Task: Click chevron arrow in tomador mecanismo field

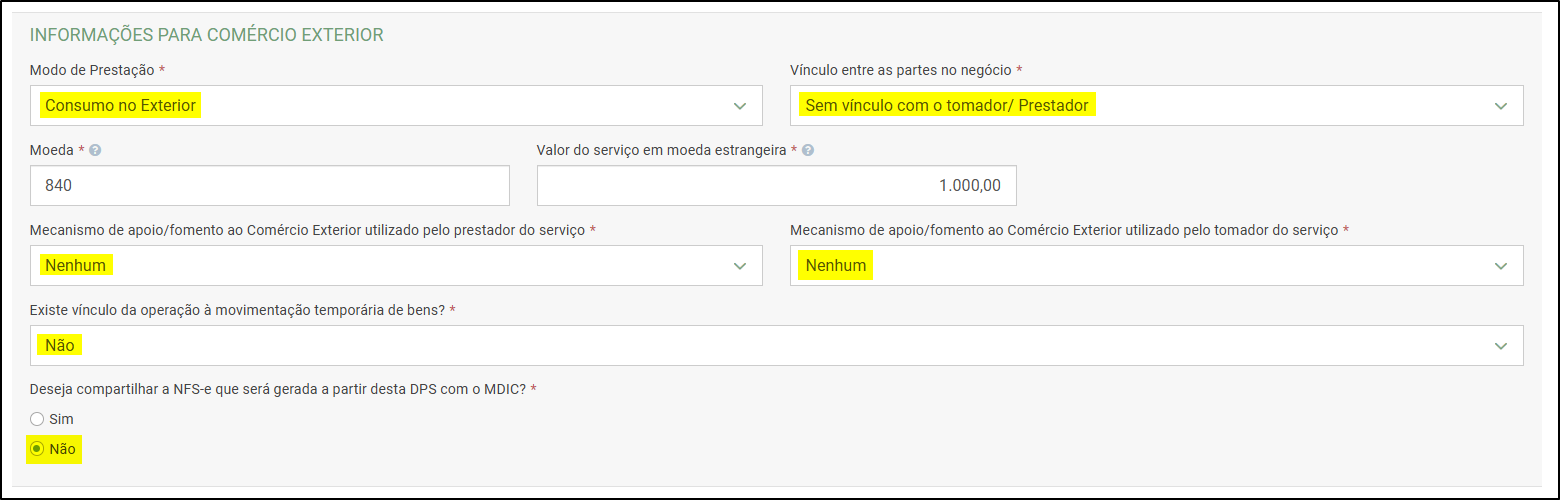Action: pyautogui.click(x=1501, y=265)
